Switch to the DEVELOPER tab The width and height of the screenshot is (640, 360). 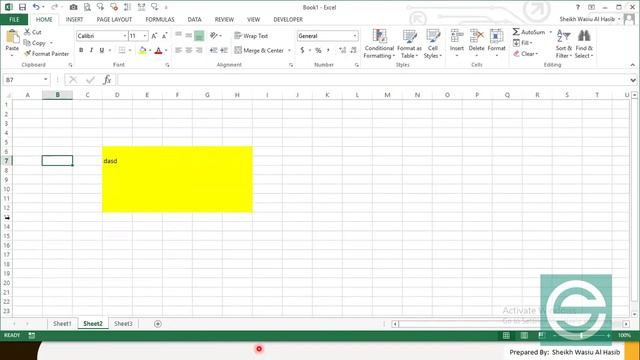[288, 19]
